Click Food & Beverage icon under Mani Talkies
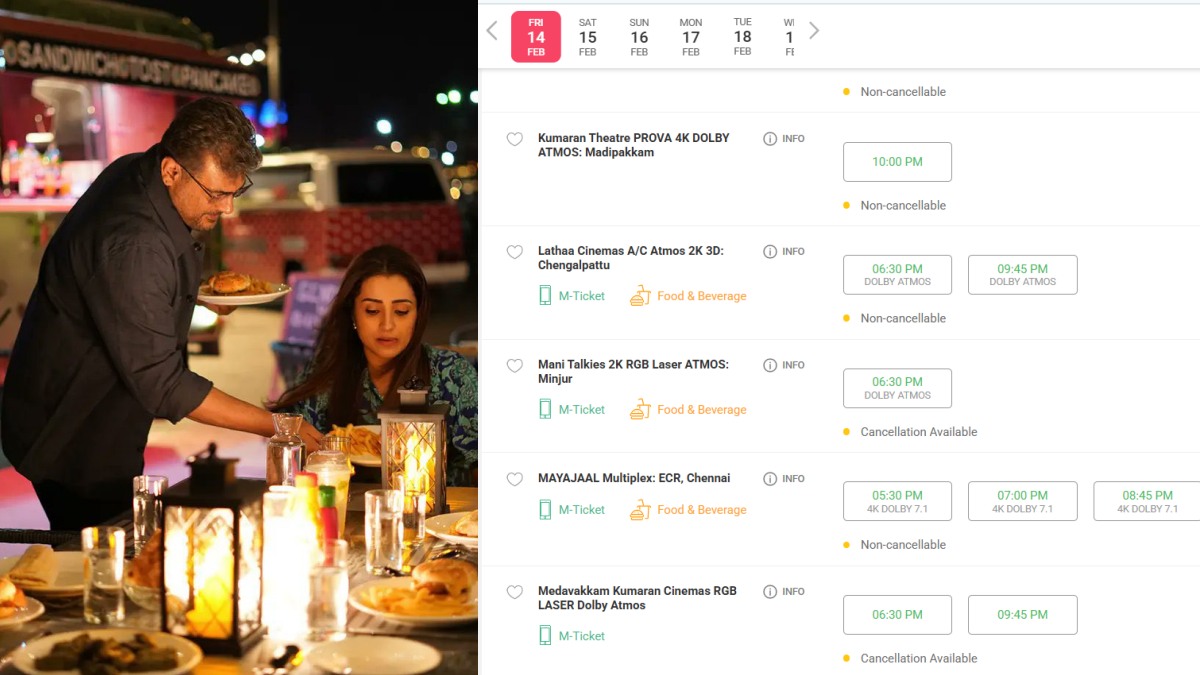 (640, 409)
